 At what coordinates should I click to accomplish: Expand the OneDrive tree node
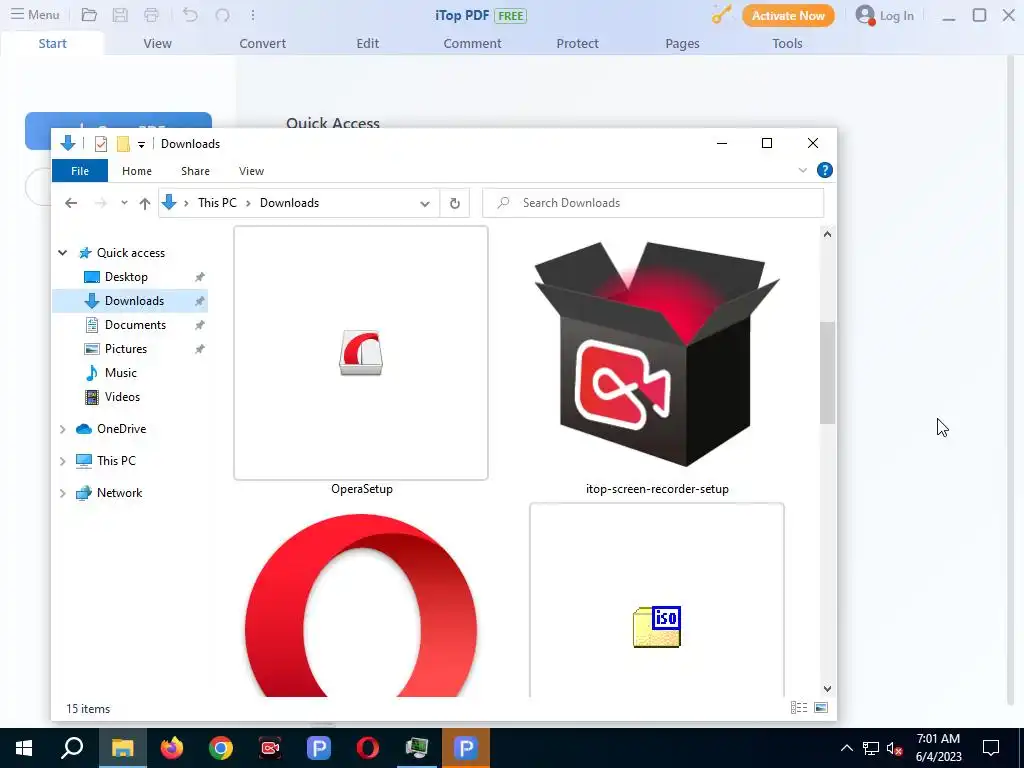coord(63,429)
